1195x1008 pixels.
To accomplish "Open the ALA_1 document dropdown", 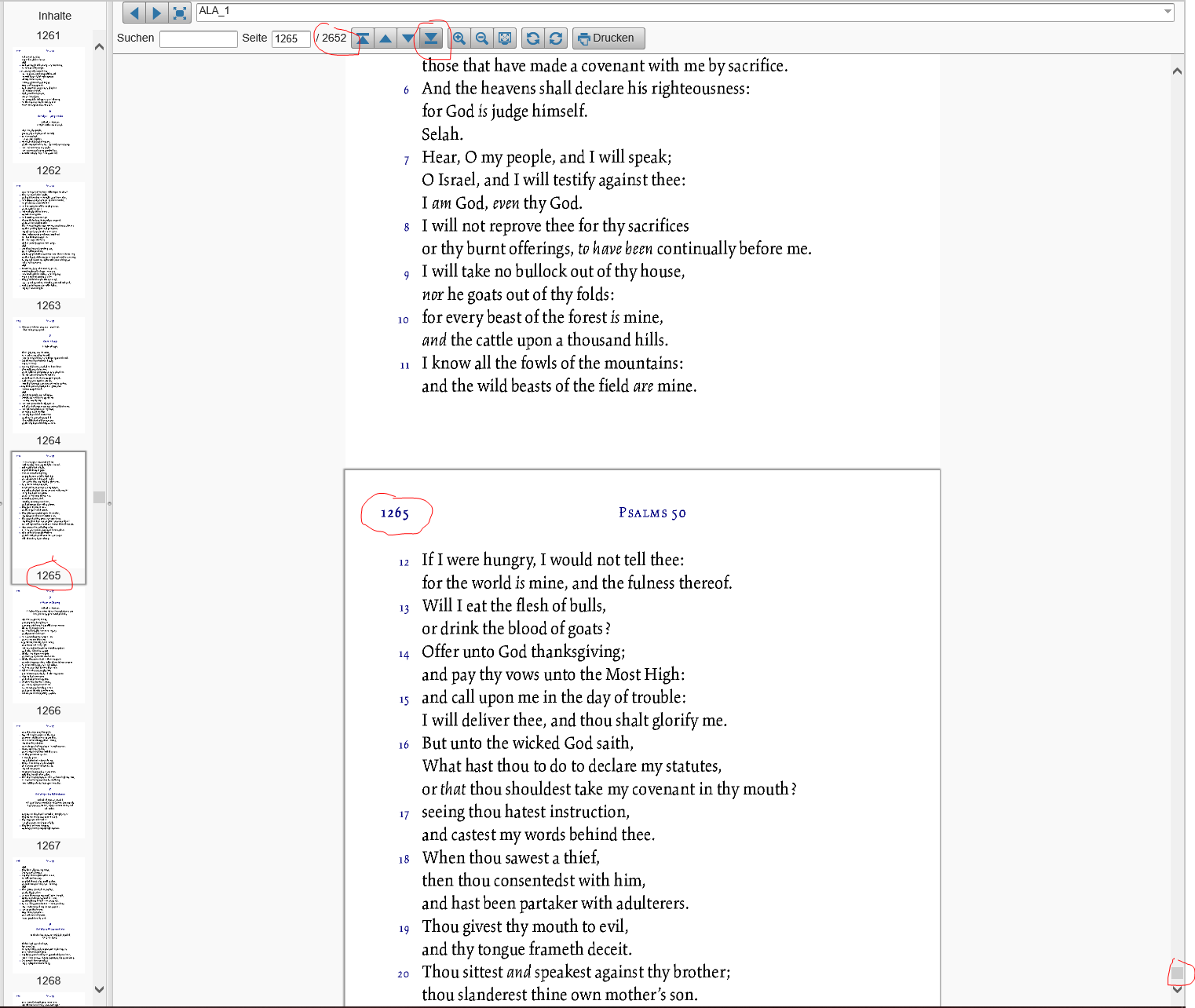I will coord(1168,11).
